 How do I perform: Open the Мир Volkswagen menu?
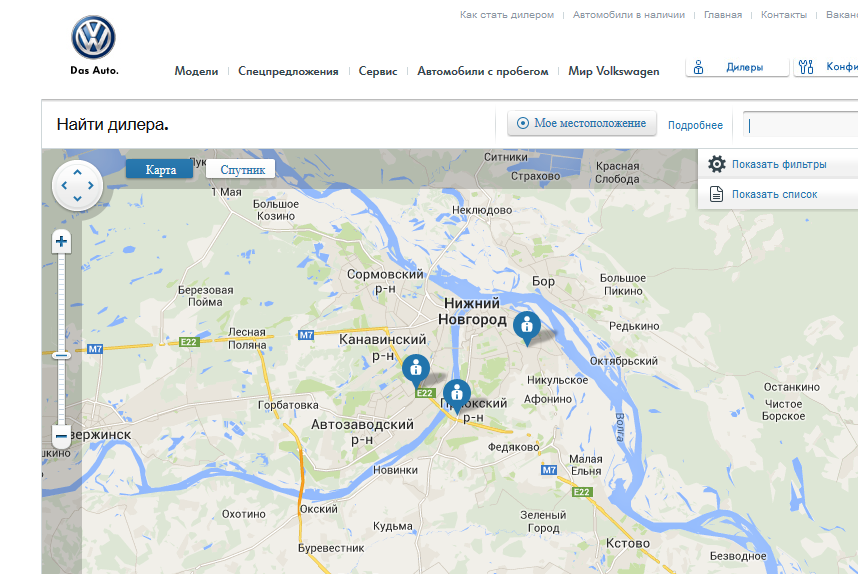pos(613,71)
